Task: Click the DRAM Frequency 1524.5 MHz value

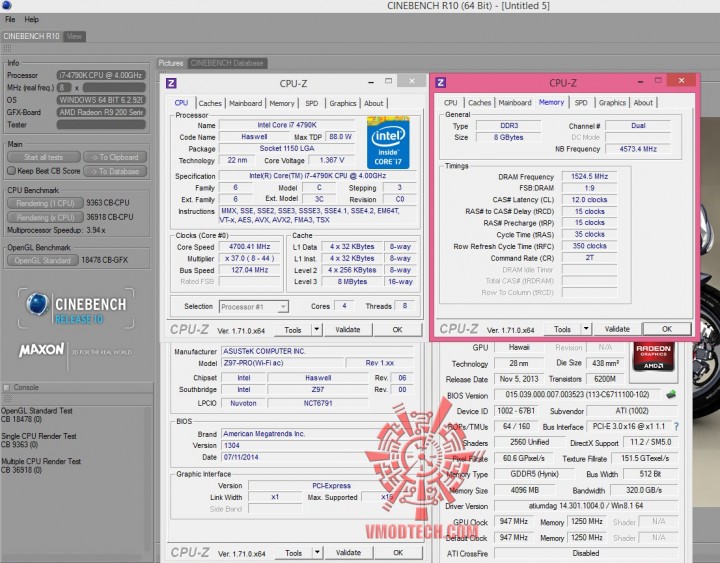Action: point(589,176)
